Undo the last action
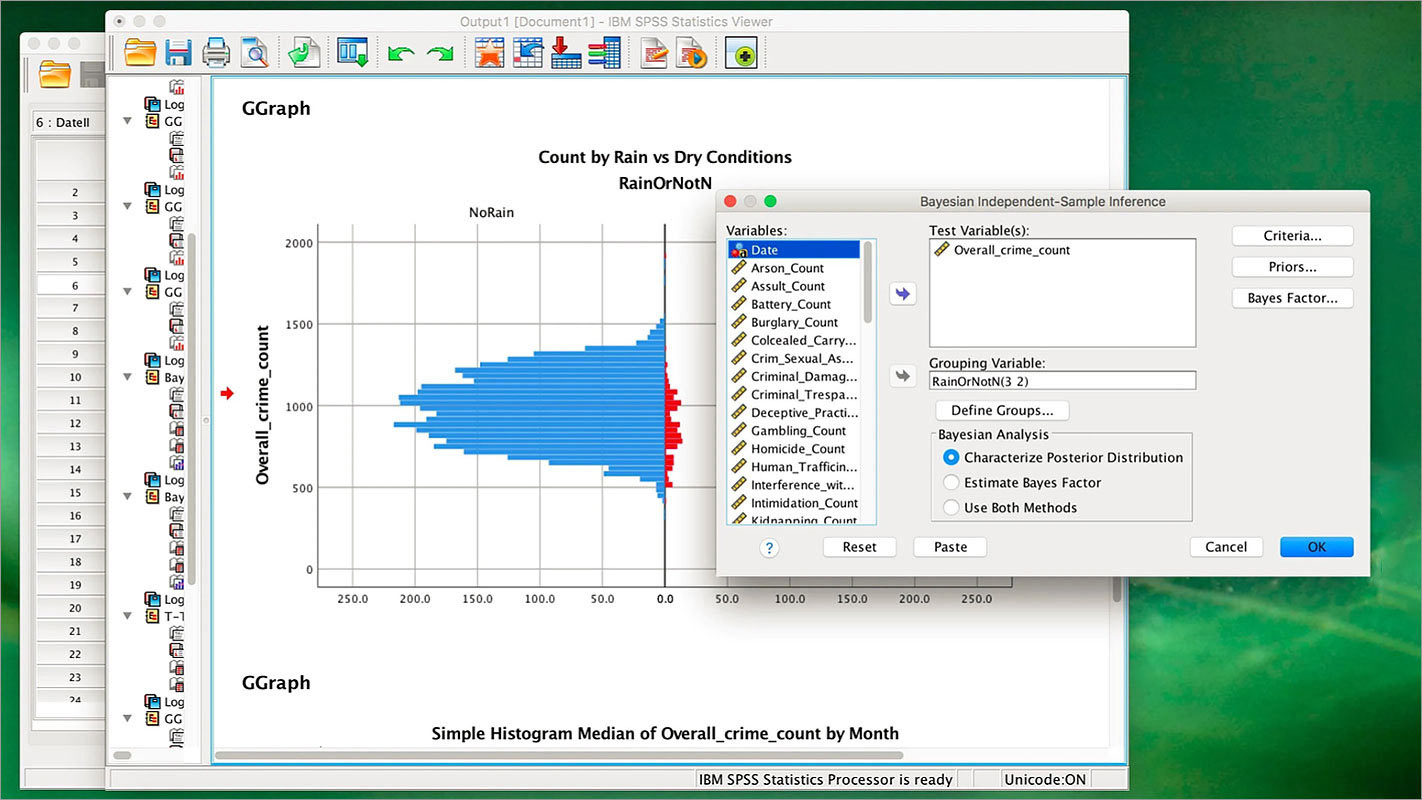The height and width of the screenshot is (800, 1422). [x=399, y=53]
